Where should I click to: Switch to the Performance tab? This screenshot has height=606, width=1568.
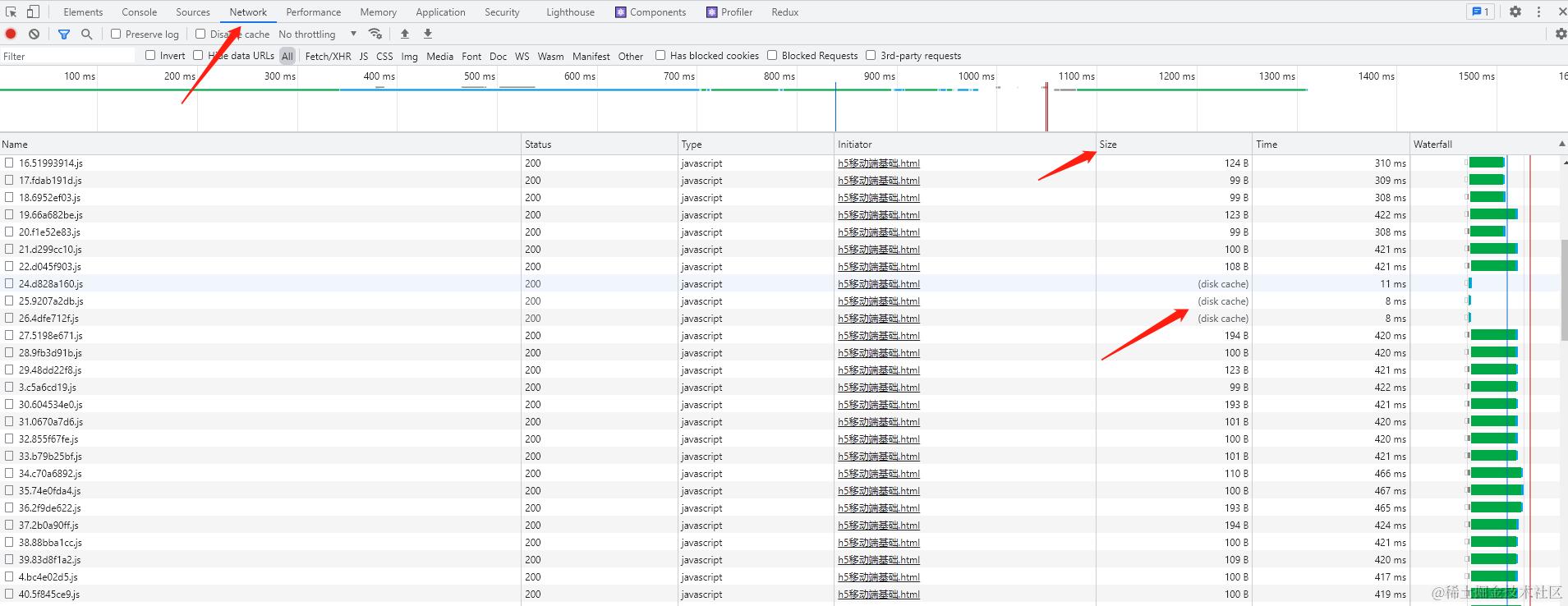[314, 11]
